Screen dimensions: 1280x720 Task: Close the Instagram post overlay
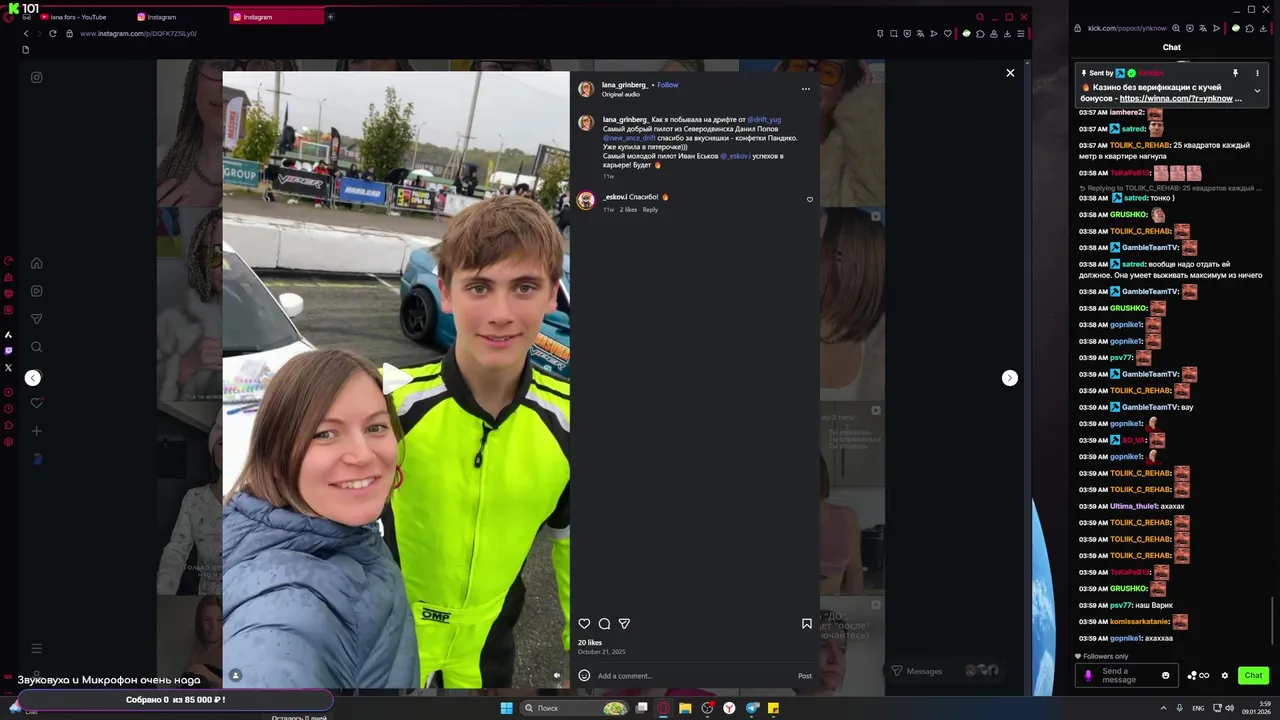coord(1010,73)
